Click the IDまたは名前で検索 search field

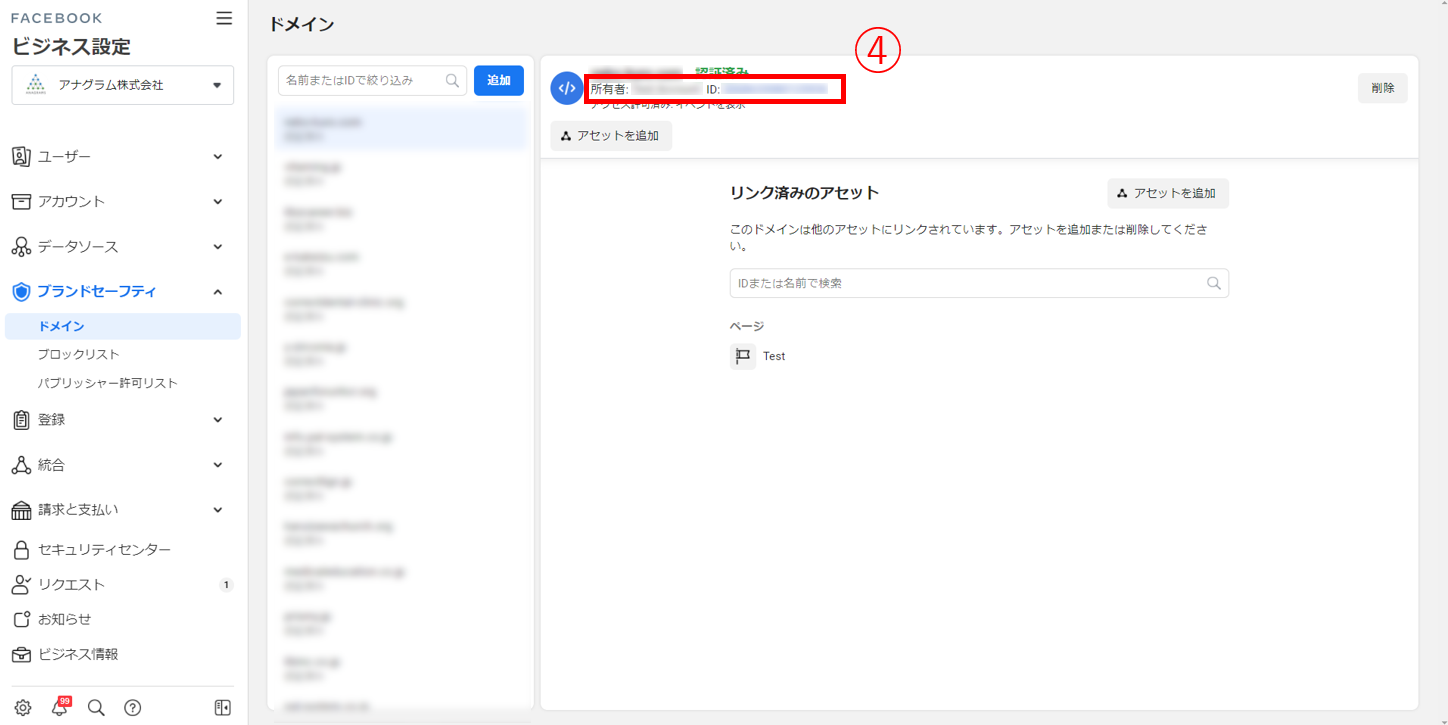968,283
